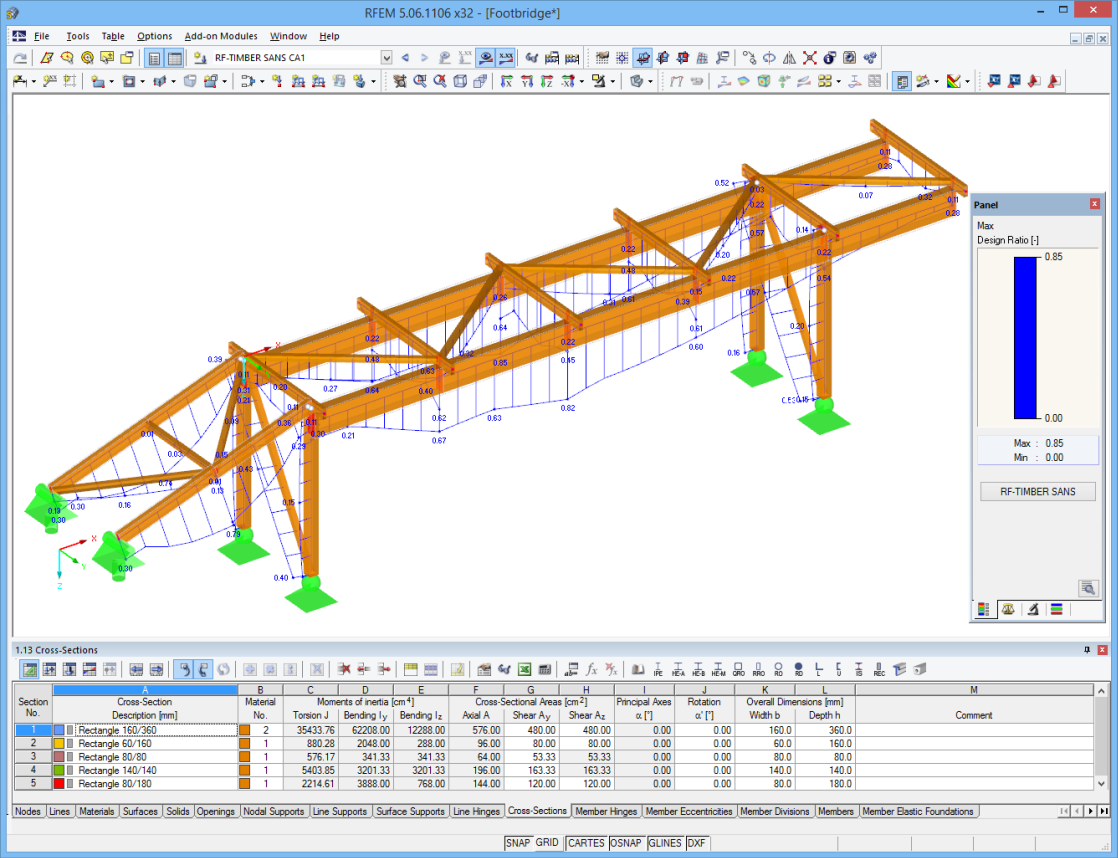Click the rotate model tool icon
Viewport: 1118px width, 858px height.
(769, 58)
